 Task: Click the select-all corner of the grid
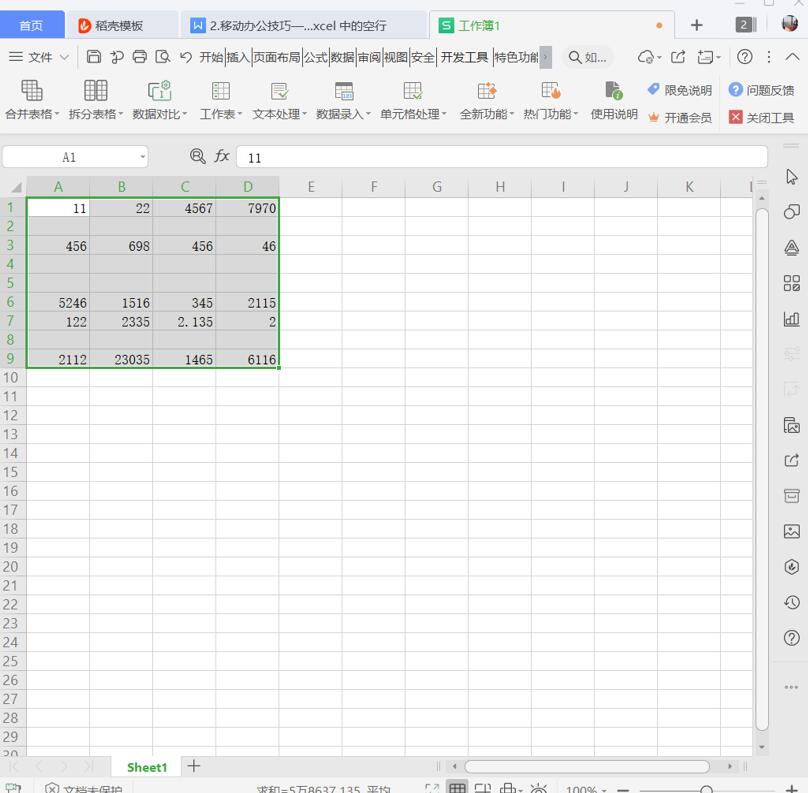[14, 187]
